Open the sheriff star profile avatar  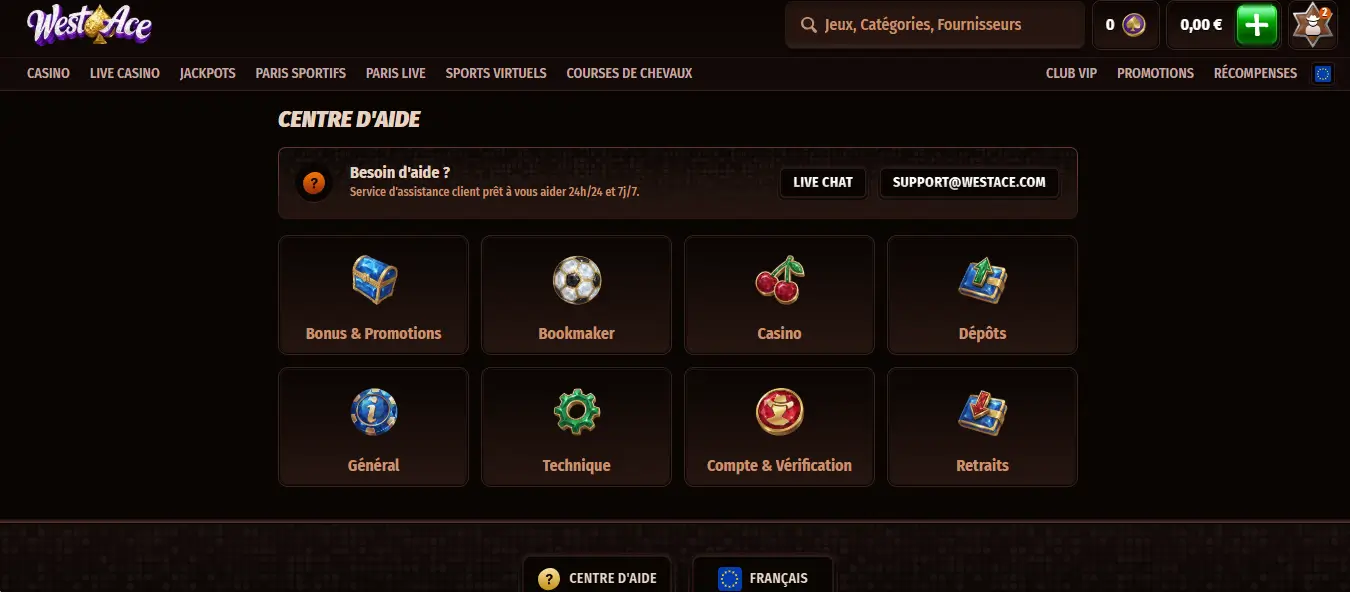(x=1312, y=25)
